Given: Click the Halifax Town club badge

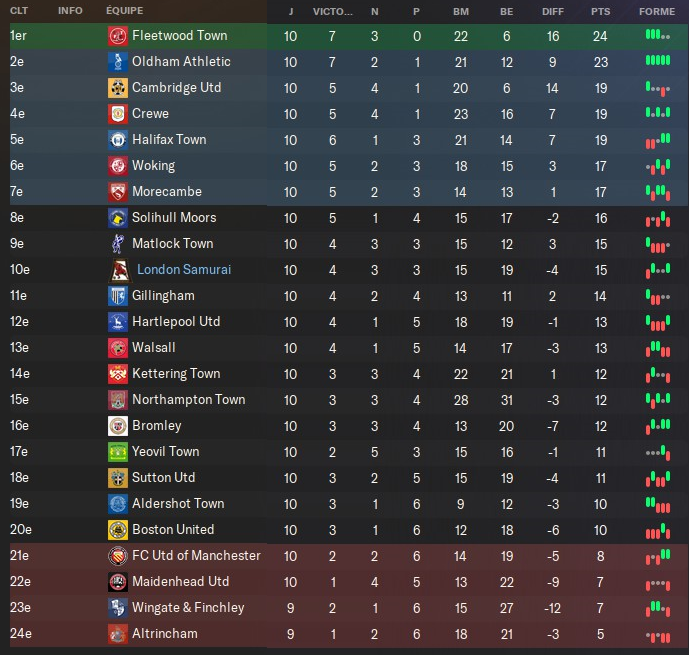Looking at the screenshot, I should coord(117,140).
